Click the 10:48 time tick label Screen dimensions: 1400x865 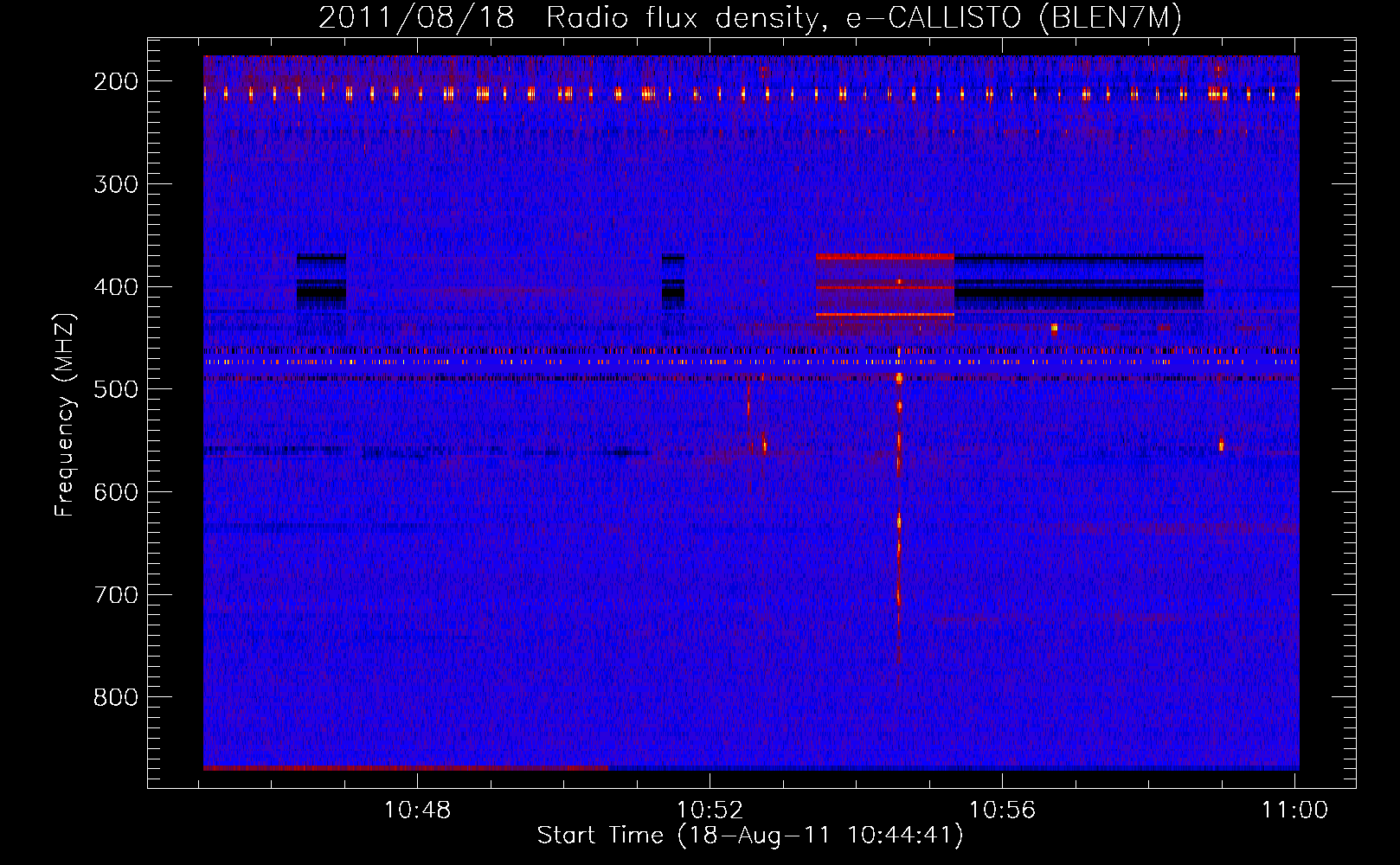pyautogui.click(x=418, y=811)
